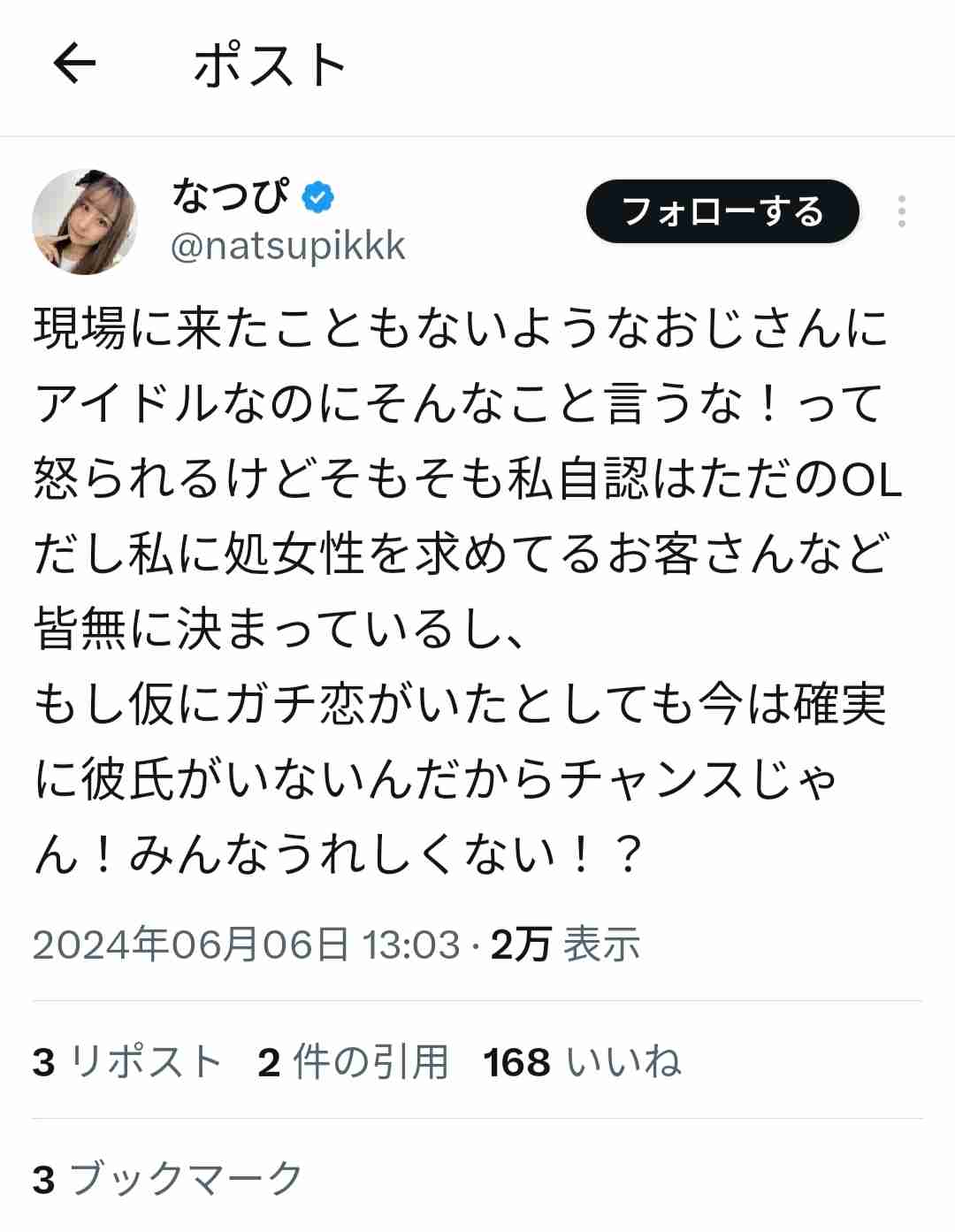Click the post timestamp 2024年06月06日 13:03
Viewport: 955px width, 1232px height.
coord(247,945)
